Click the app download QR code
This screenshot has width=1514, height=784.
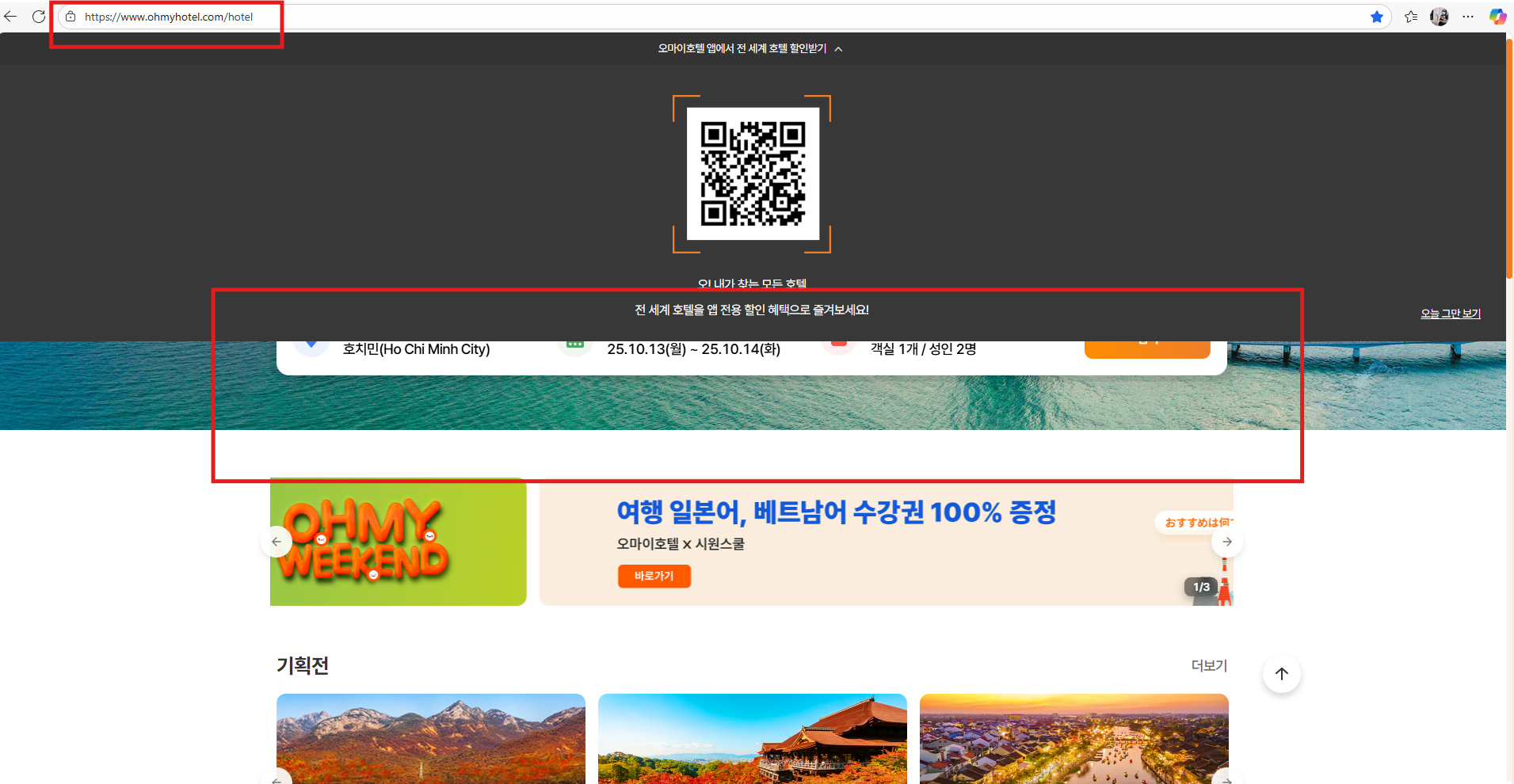coord(753,173)
